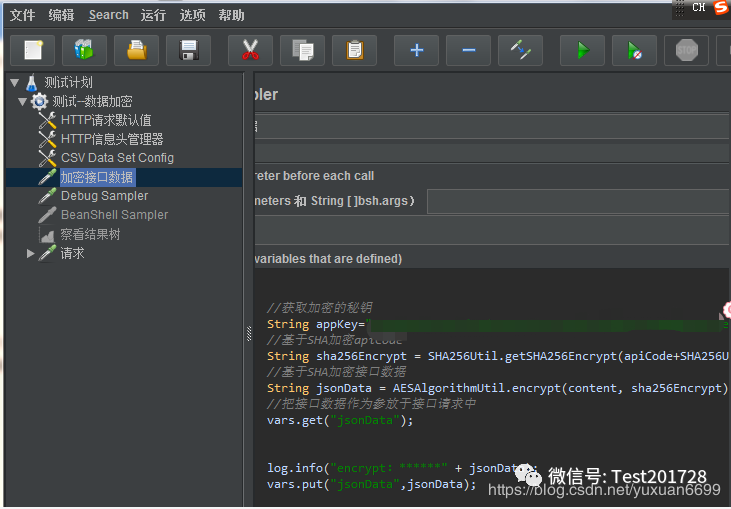Click the New test plan toolbar icon
This screenshot has width=731, height=509.
[x=33, y=50]
